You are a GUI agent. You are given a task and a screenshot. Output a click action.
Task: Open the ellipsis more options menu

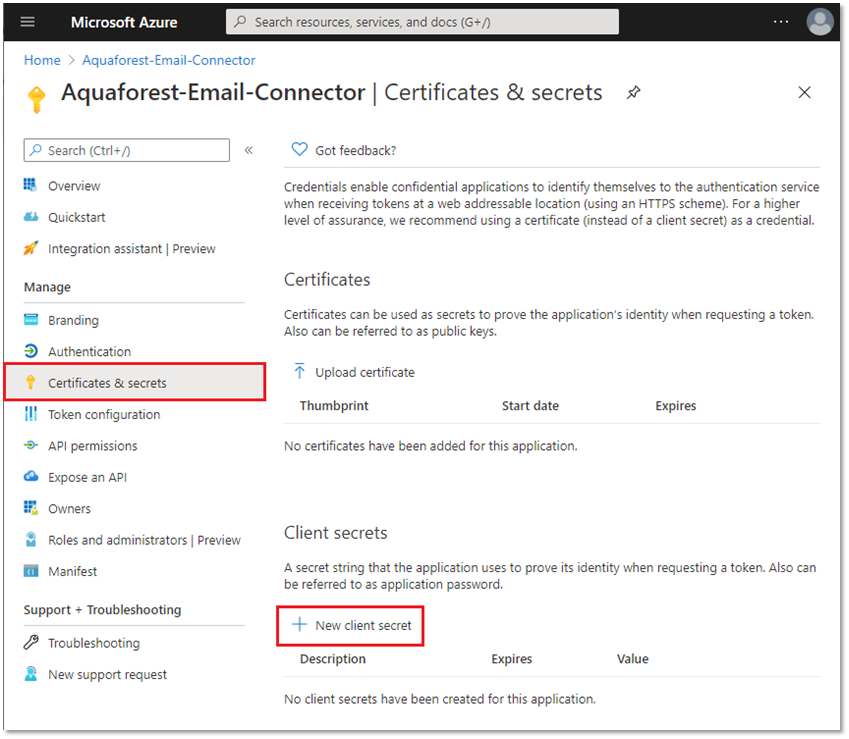tap(781, 21)
